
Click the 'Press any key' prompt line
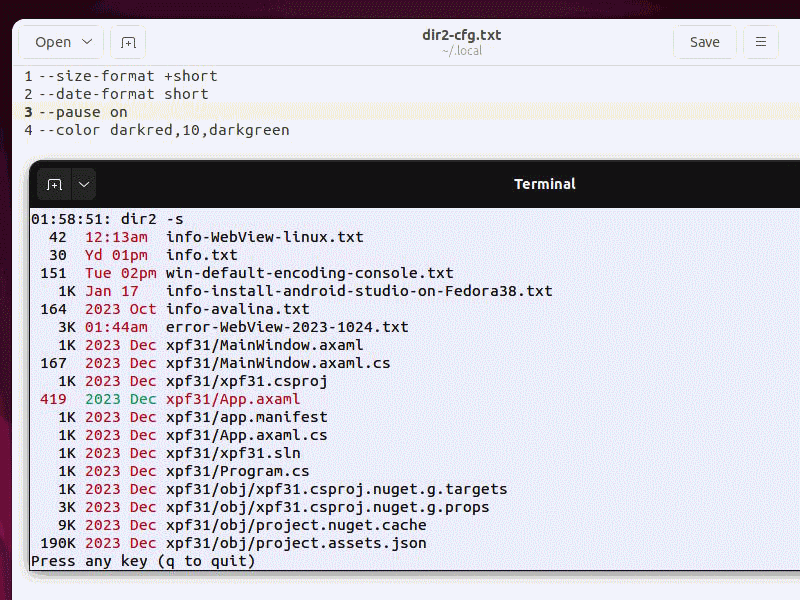143,561
